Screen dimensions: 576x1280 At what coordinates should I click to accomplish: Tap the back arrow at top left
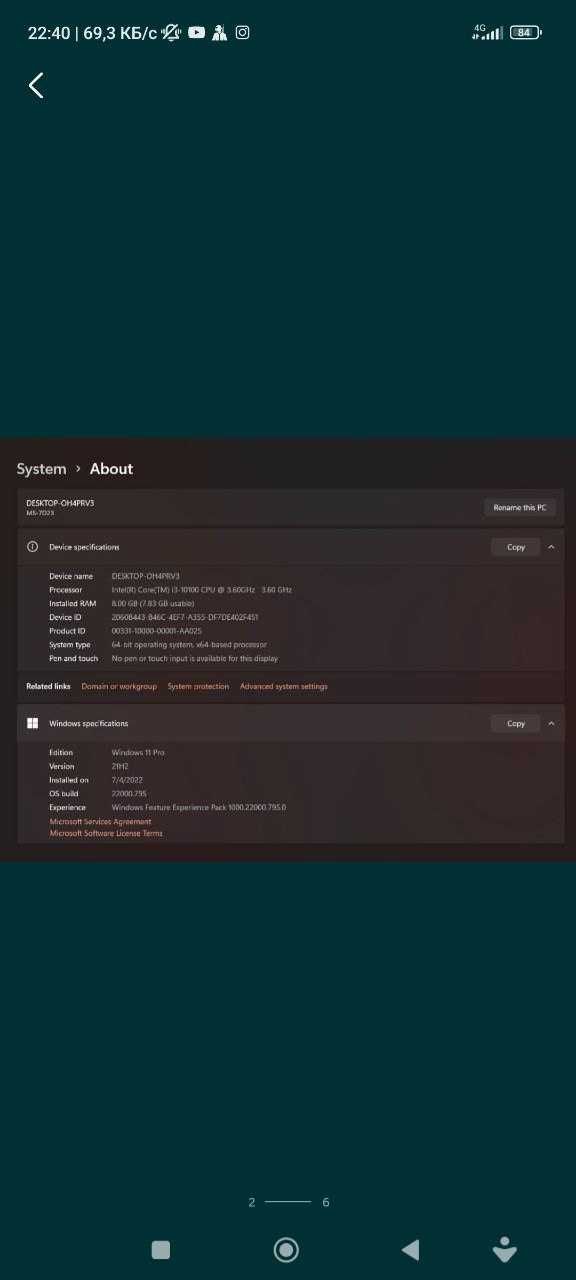(36, 85)
